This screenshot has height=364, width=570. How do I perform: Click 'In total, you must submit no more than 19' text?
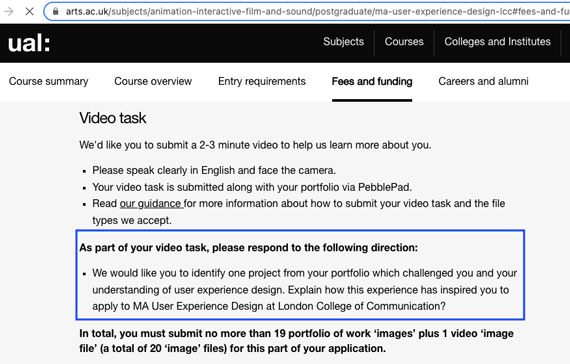(296, 333)
